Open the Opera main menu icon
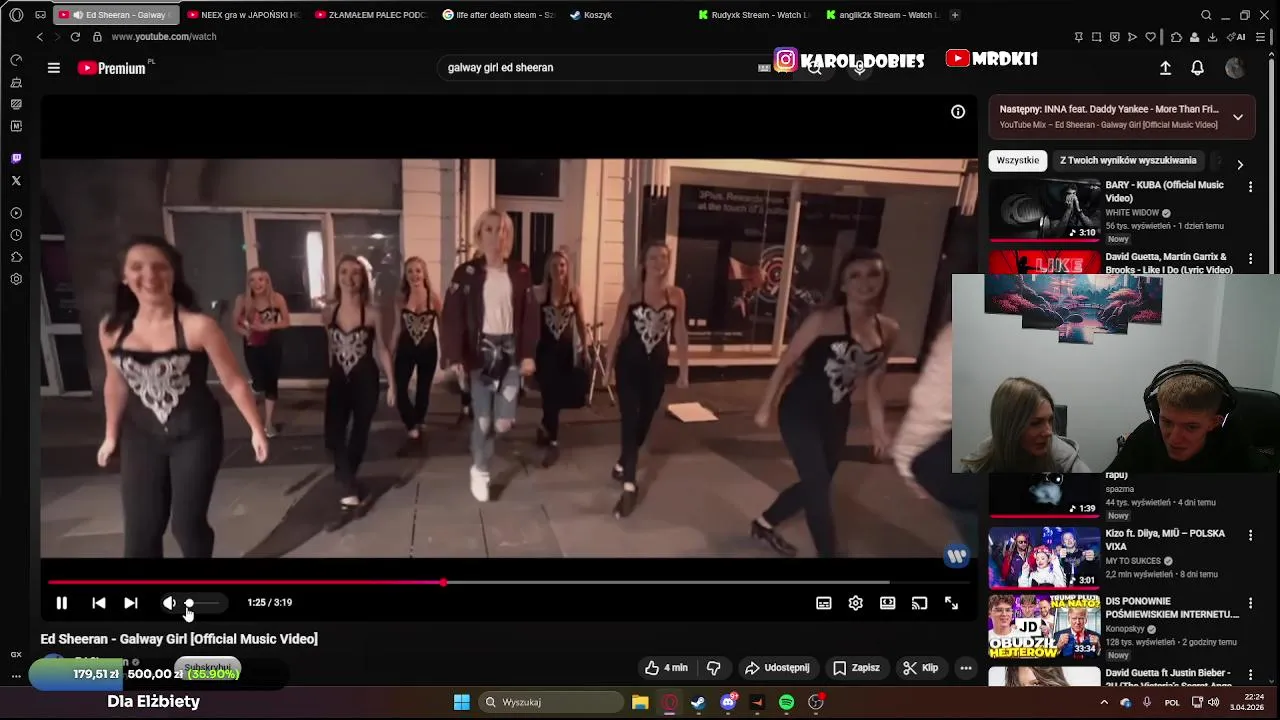Image resolution: width=1280 pixels, height=720 pixels. (16, 15)
